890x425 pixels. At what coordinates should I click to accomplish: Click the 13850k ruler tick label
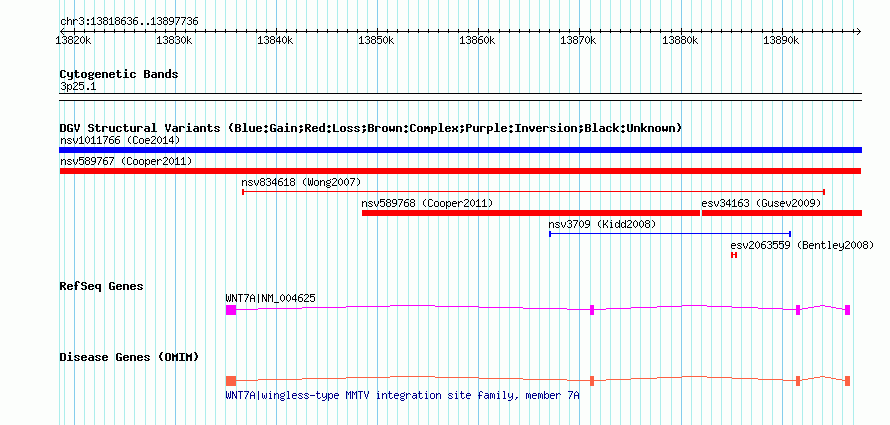[377, 40]
